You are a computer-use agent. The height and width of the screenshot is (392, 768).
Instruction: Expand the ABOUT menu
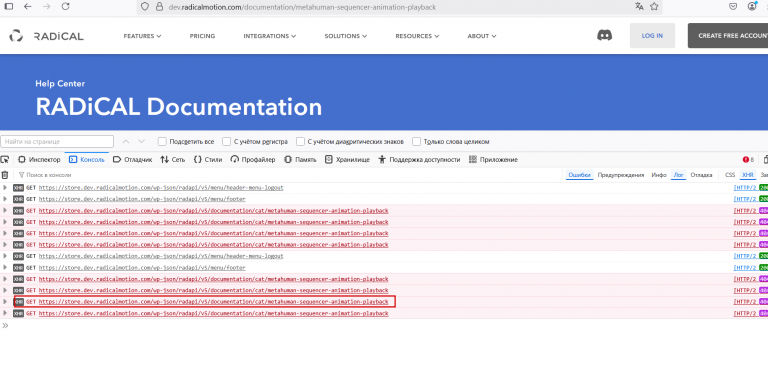point(481,36)
